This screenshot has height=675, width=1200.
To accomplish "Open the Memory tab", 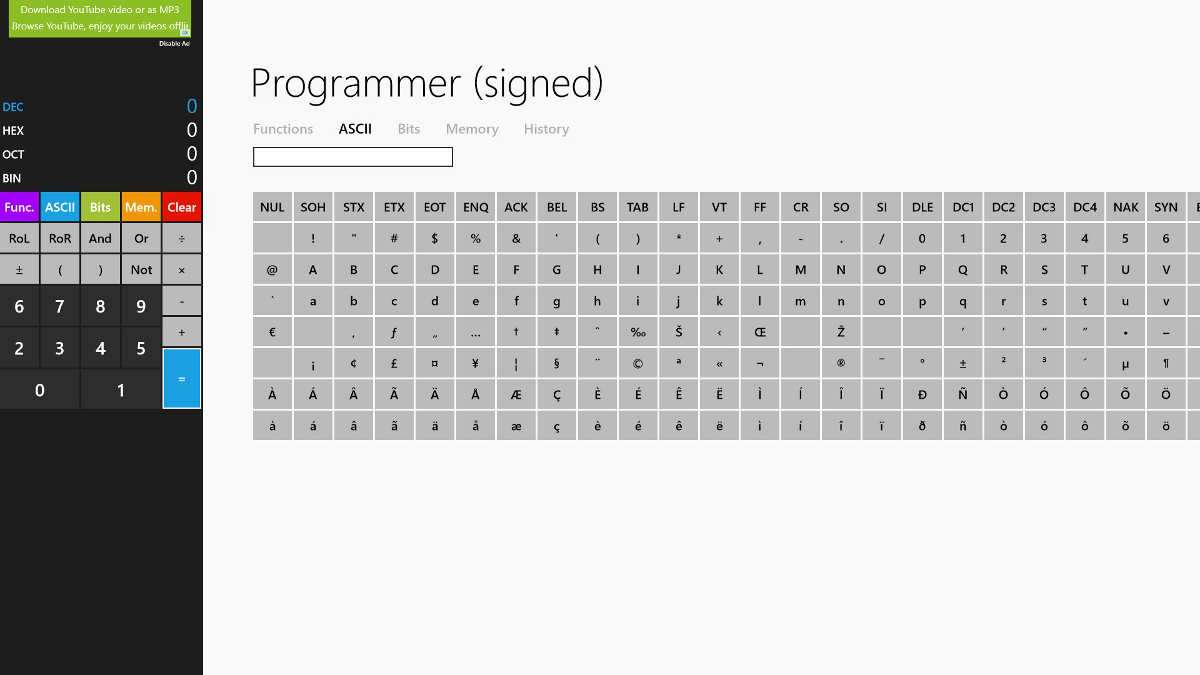I will (x=472, y=129).
